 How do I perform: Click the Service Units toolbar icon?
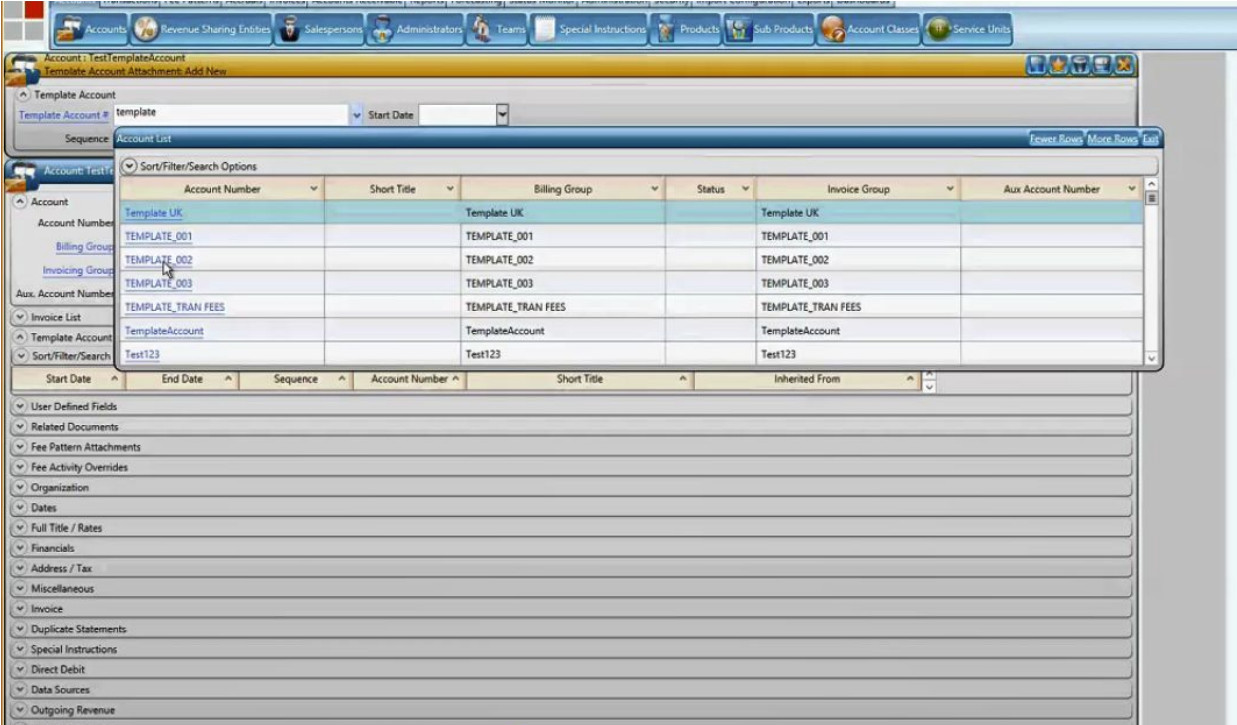(x=968, y=30)
